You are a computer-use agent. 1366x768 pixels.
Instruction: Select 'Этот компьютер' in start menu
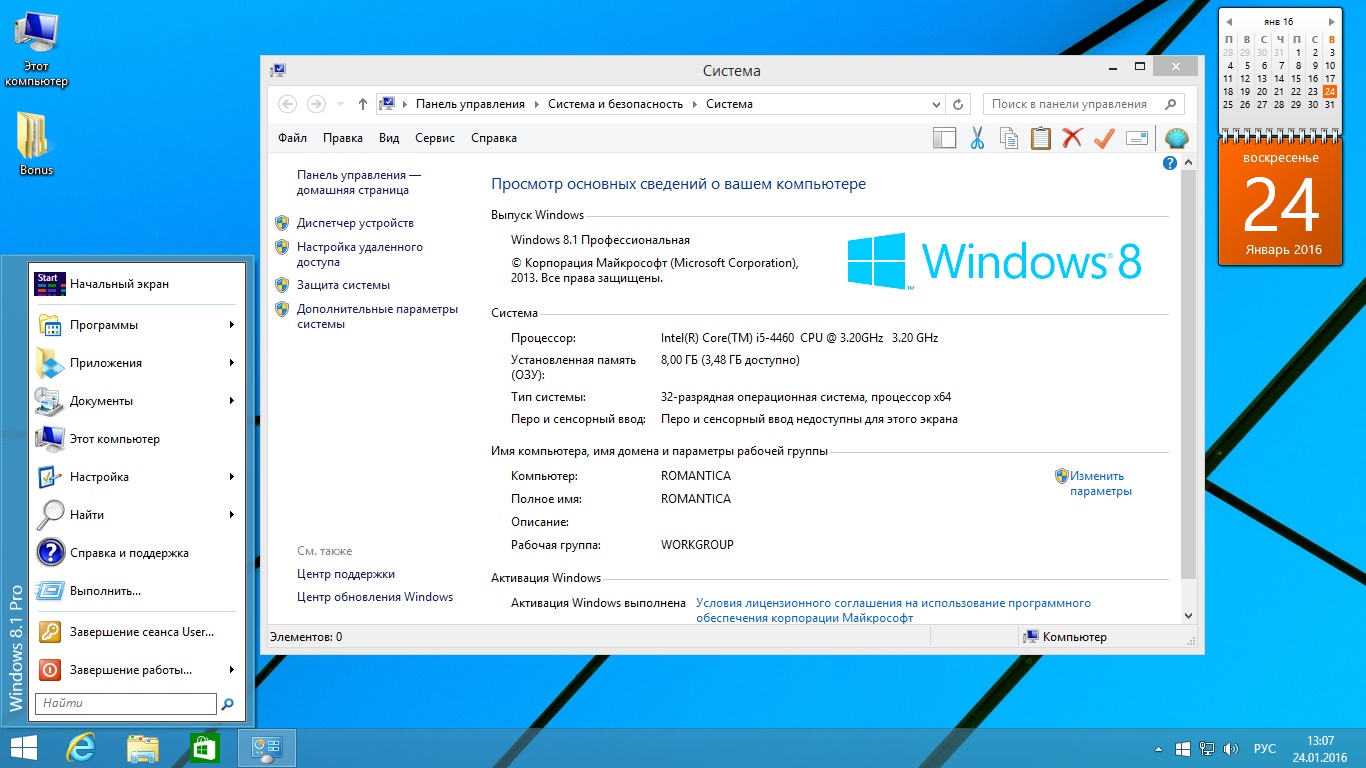pos(139,439)
